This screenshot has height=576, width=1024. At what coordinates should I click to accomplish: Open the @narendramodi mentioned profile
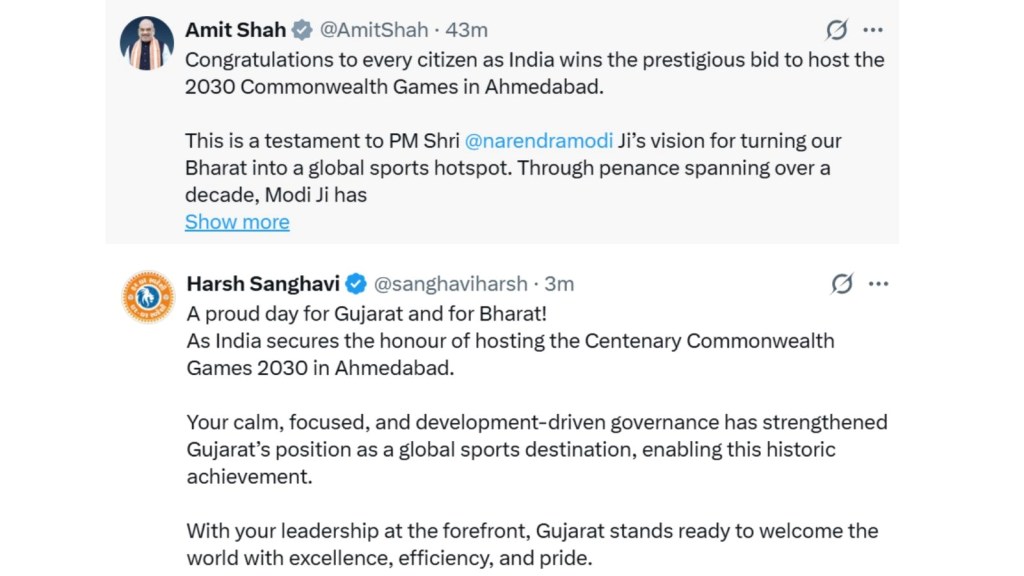(539, 140)
